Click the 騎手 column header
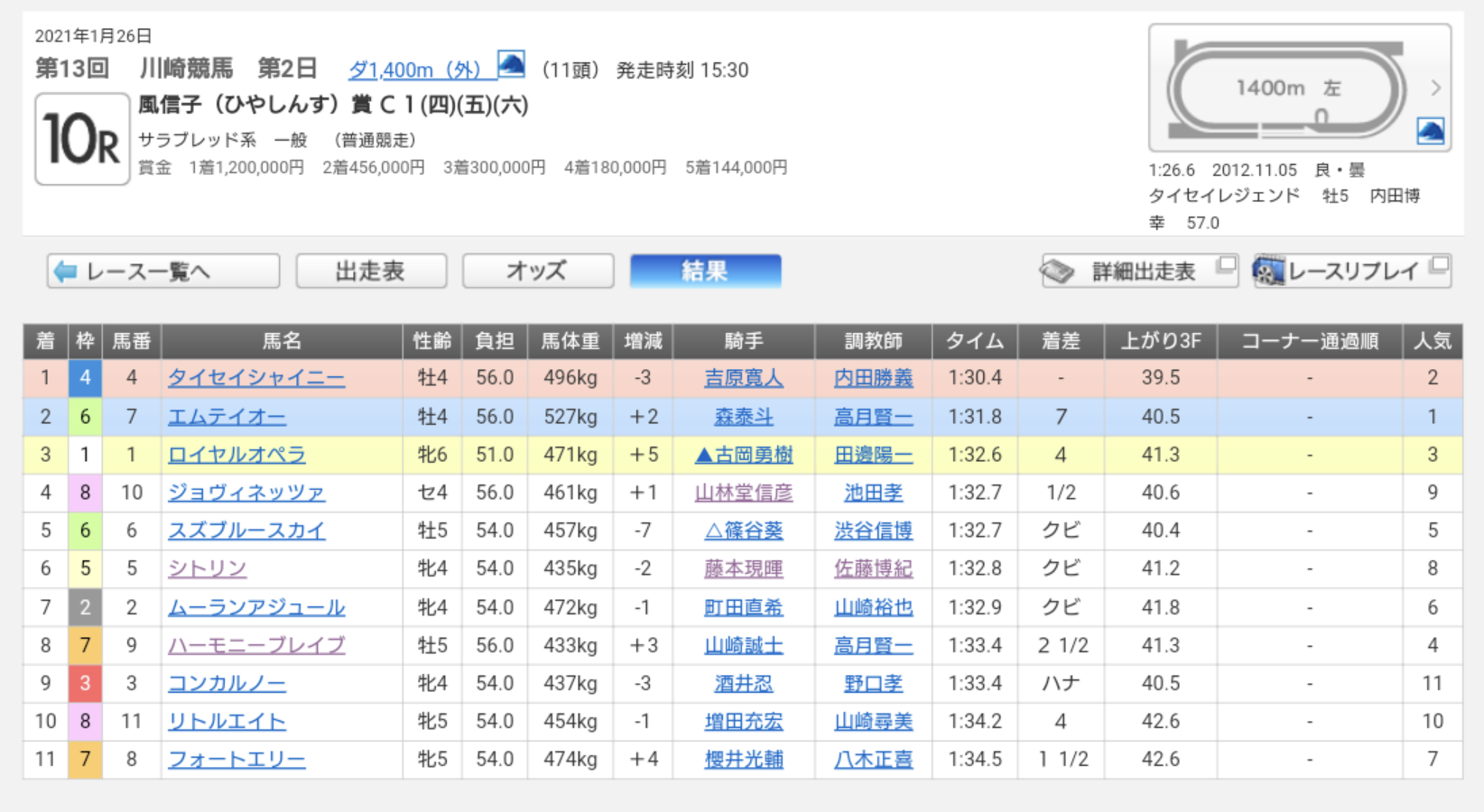The width and height of the screenshot is (1484, 812). pyautogui.click(x=744, y=341)
